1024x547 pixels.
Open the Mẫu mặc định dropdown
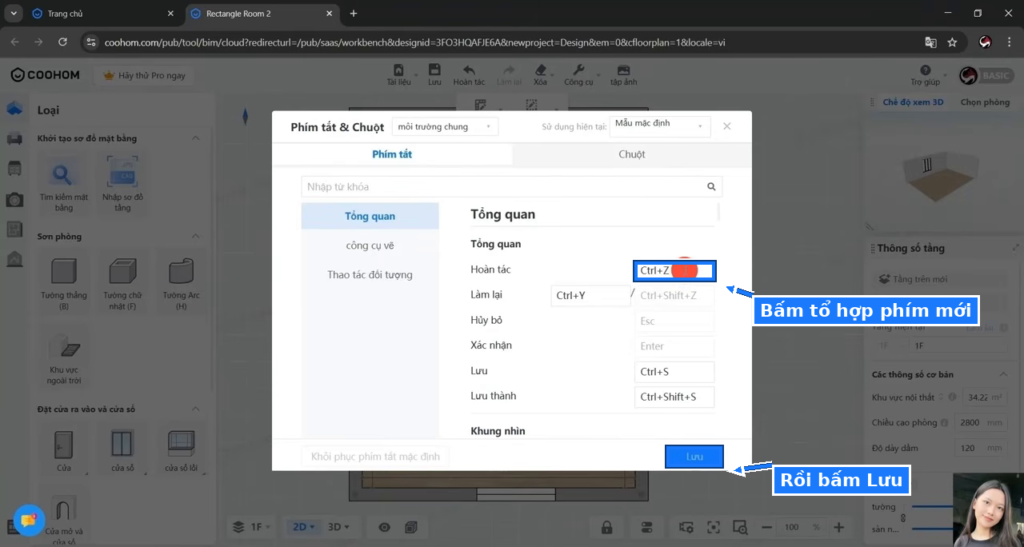(660, 124)
